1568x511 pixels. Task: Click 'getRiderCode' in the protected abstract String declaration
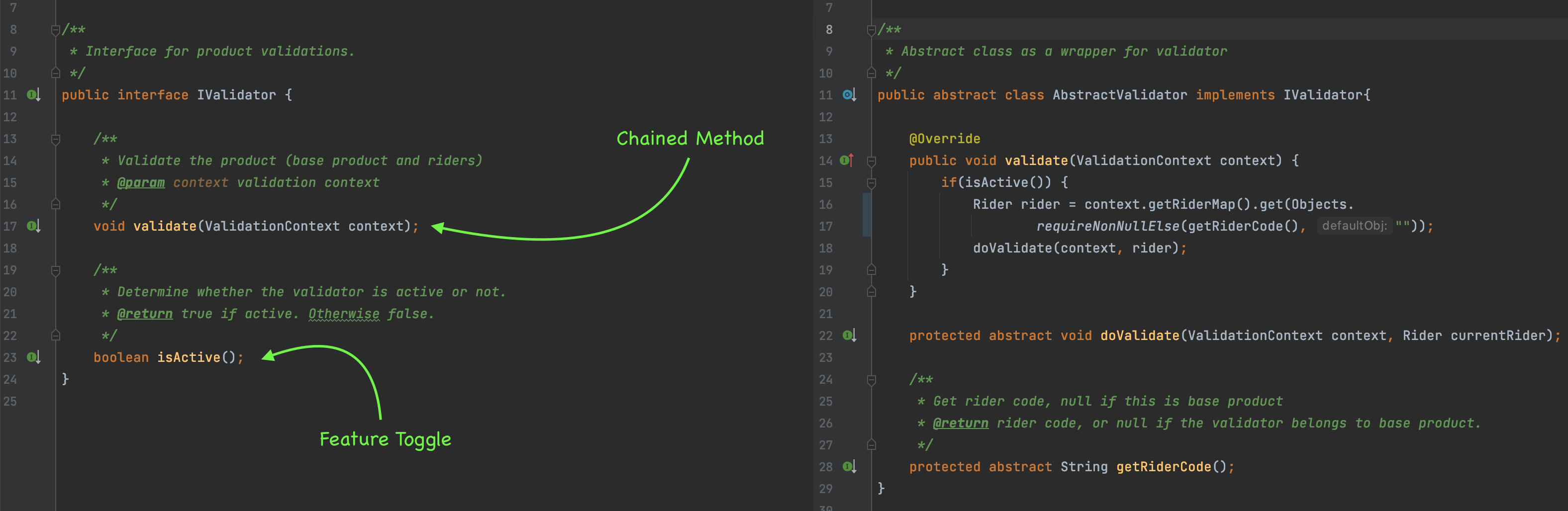click(x=1164, y=467)
